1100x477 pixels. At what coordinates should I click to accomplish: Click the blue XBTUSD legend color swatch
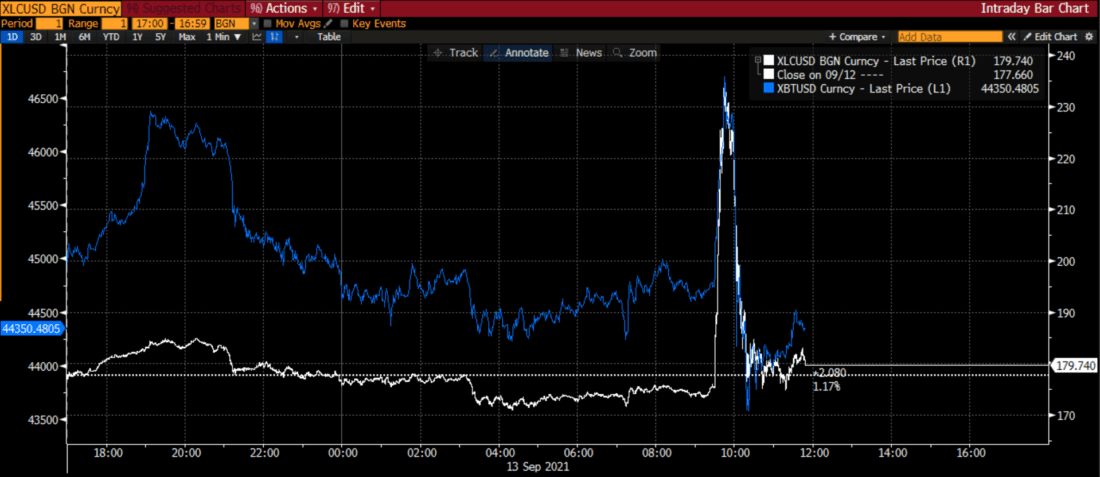[x=769, y=88]
